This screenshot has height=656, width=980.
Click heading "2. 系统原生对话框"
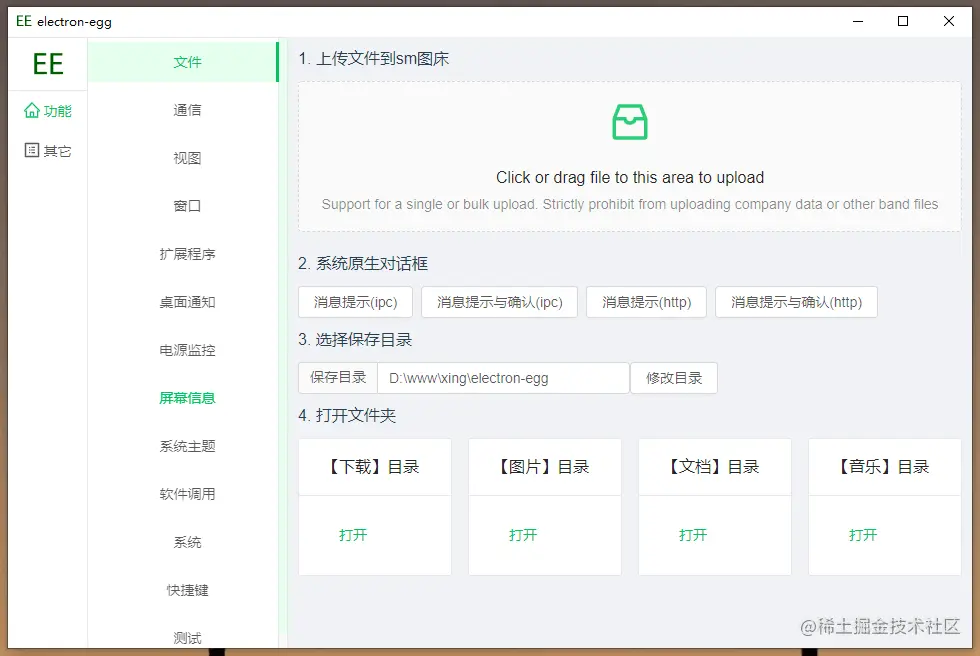click(x=363, y=264)
